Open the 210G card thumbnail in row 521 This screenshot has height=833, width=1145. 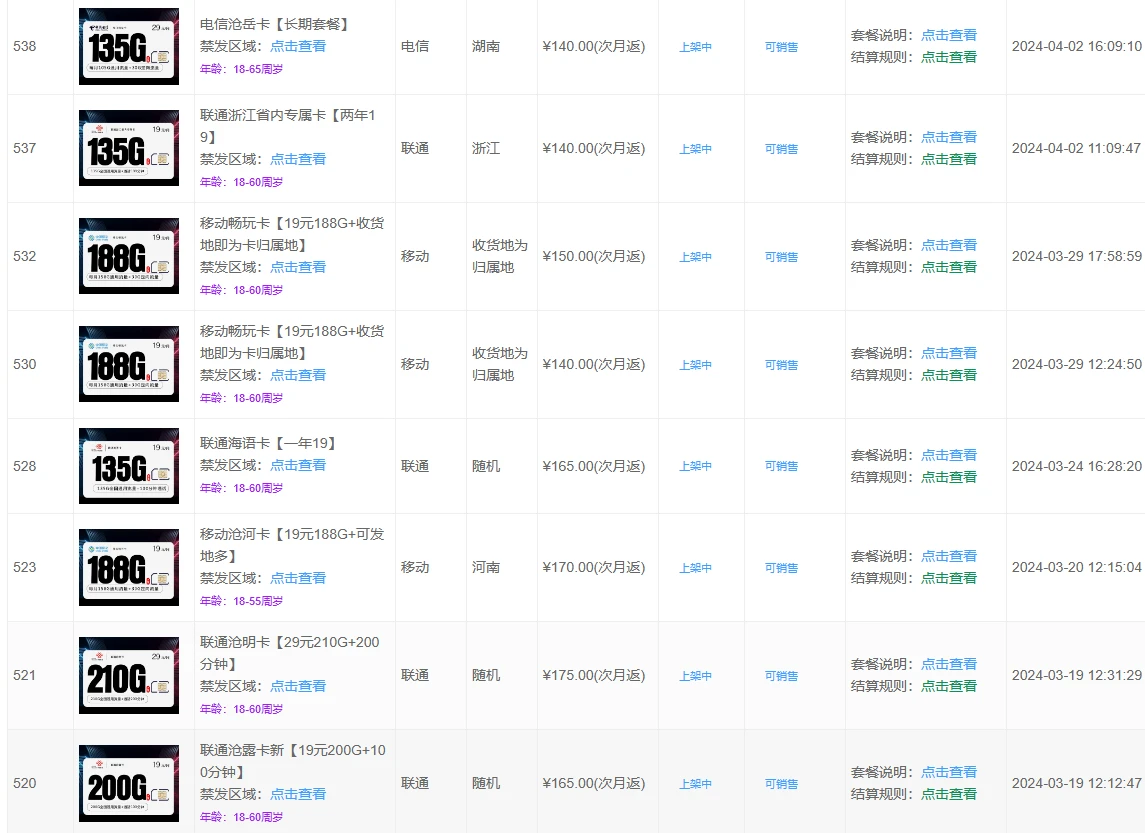coord(129,675)
